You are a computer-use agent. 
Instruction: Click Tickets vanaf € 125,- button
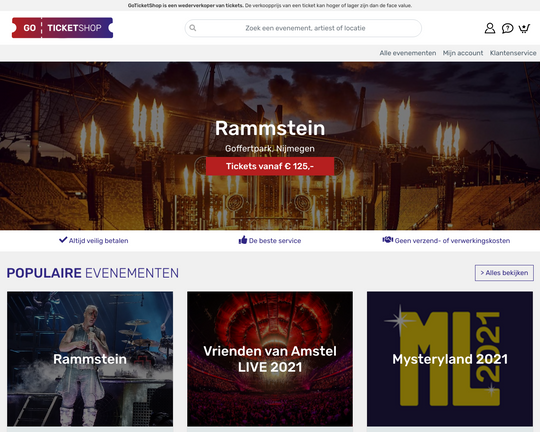pyautogui.click(x=270, y=166)
